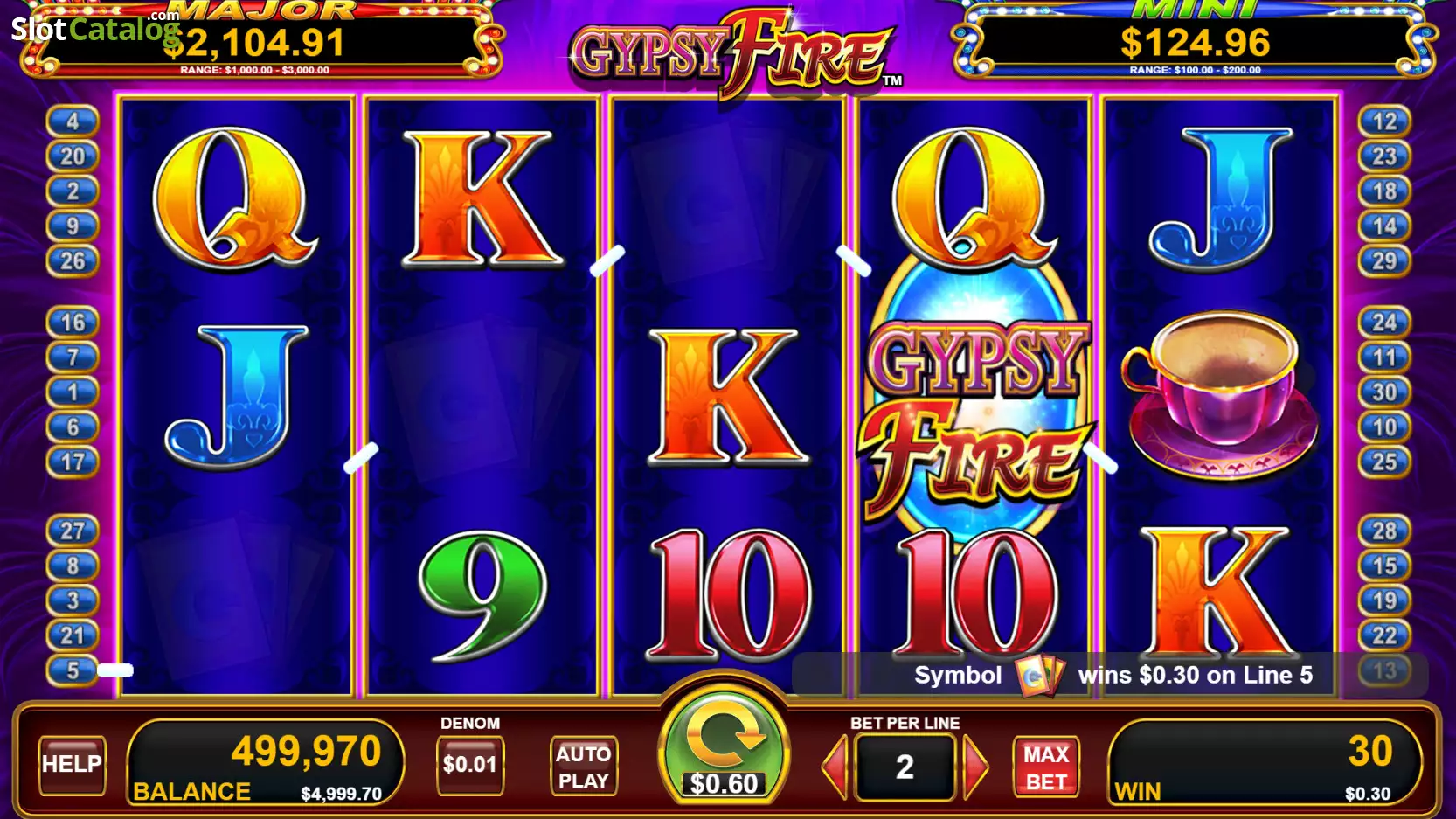Decrease bet per line with left arrow
Viewport: 1456px width, 819px height.
click(835, 767)
